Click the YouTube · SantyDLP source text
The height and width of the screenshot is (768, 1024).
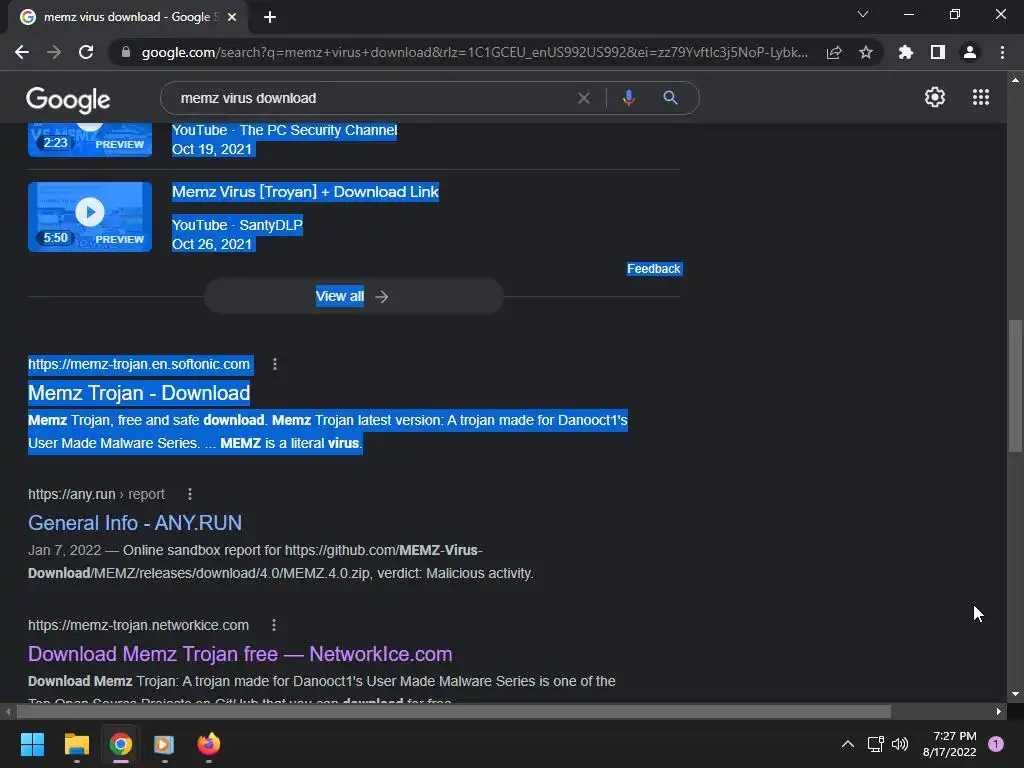pyautogui.click(x=237, y=225)
